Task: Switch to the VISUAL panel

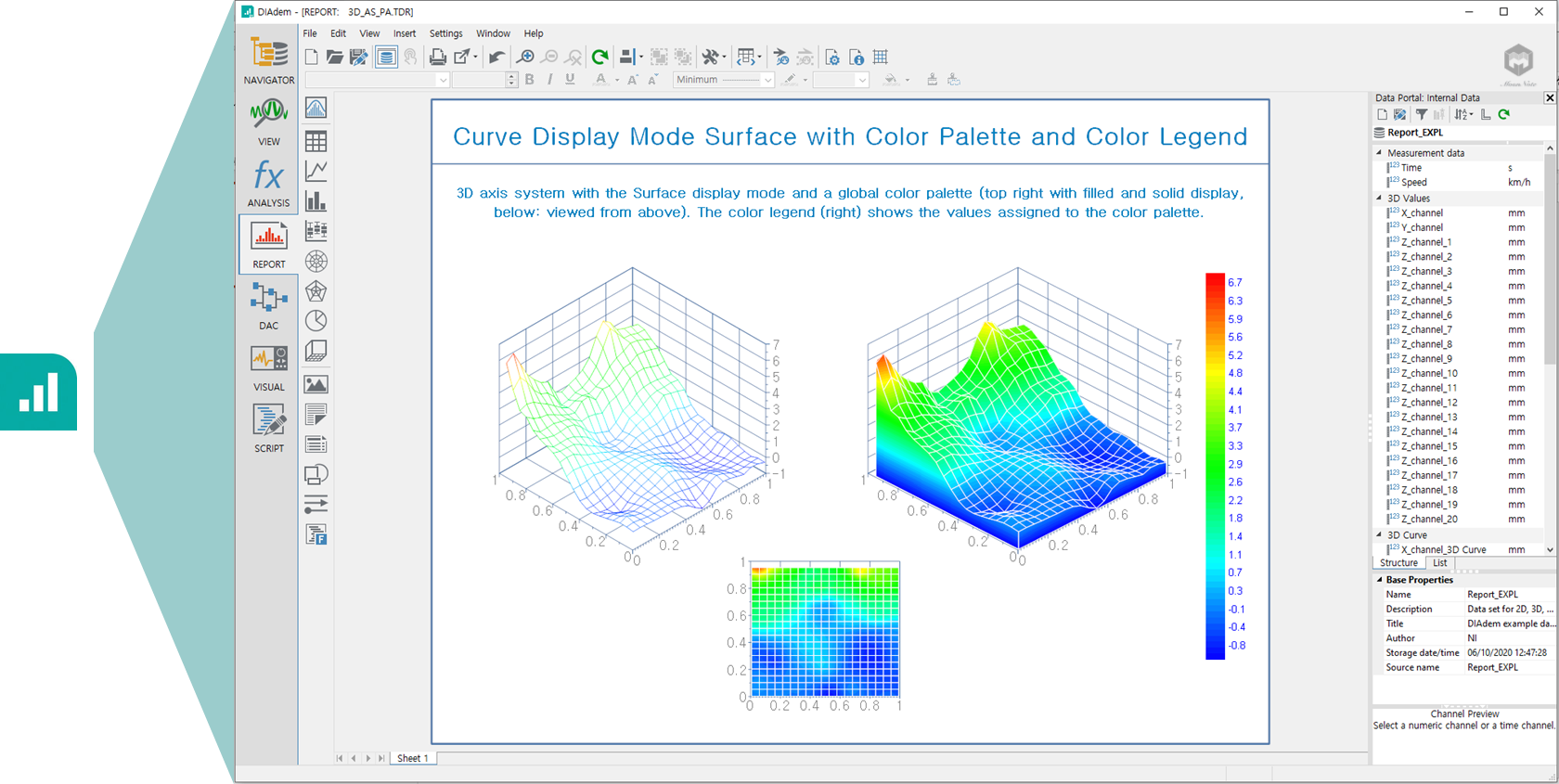Action: 268,367
